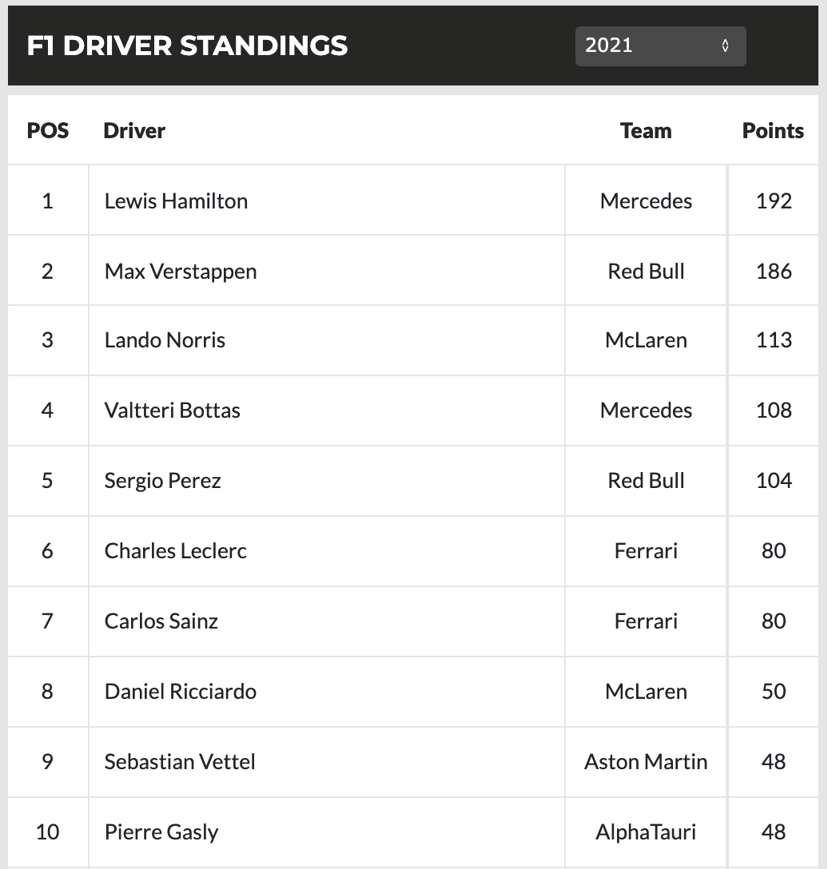Select driver Max Verstappen
The width and height of the screenshot is (827, 869).
pos(180,271)
